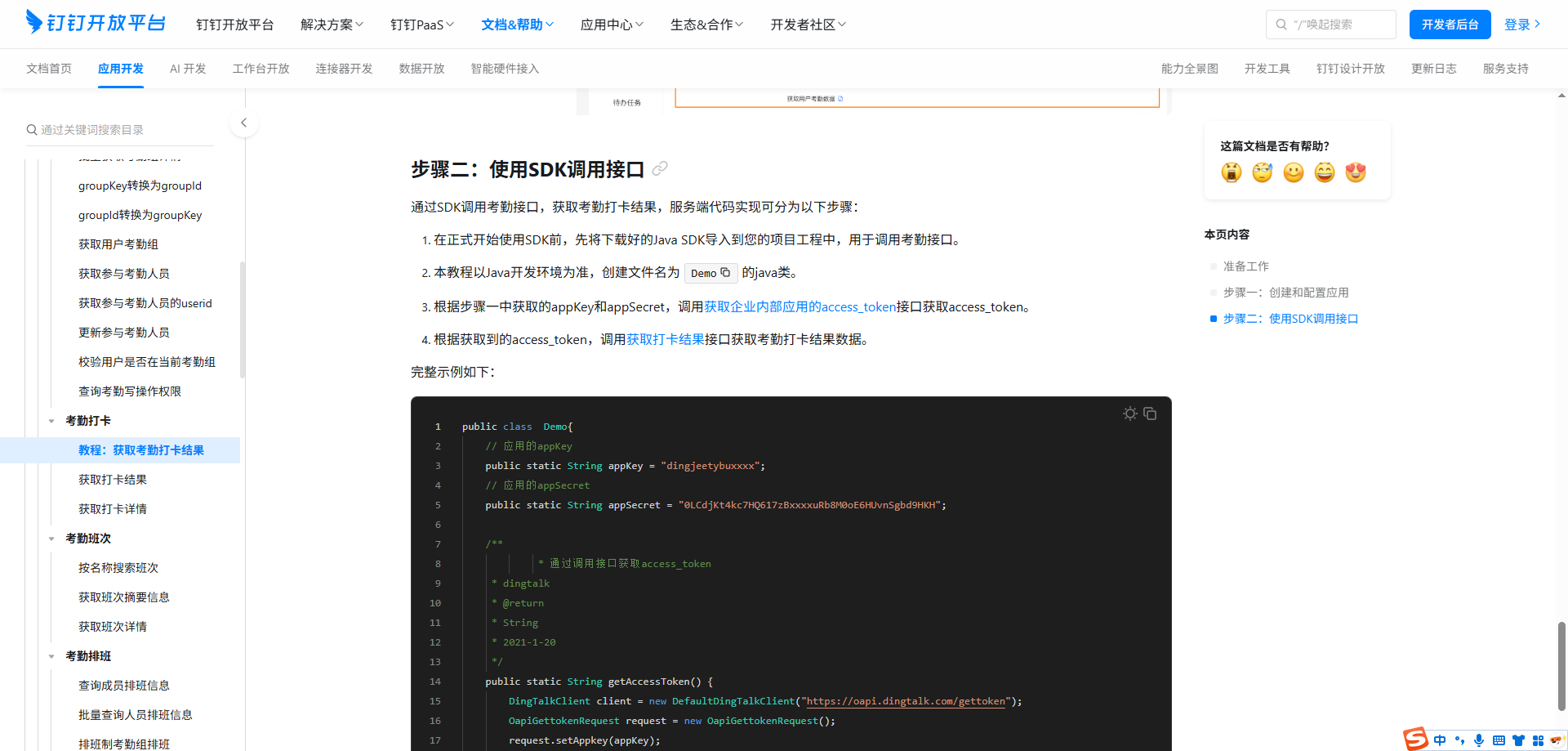The image size is (1568, 751).
Task: Select 教程：获取考勤打卡结果 in the tree
Action: tap(120, 450)
